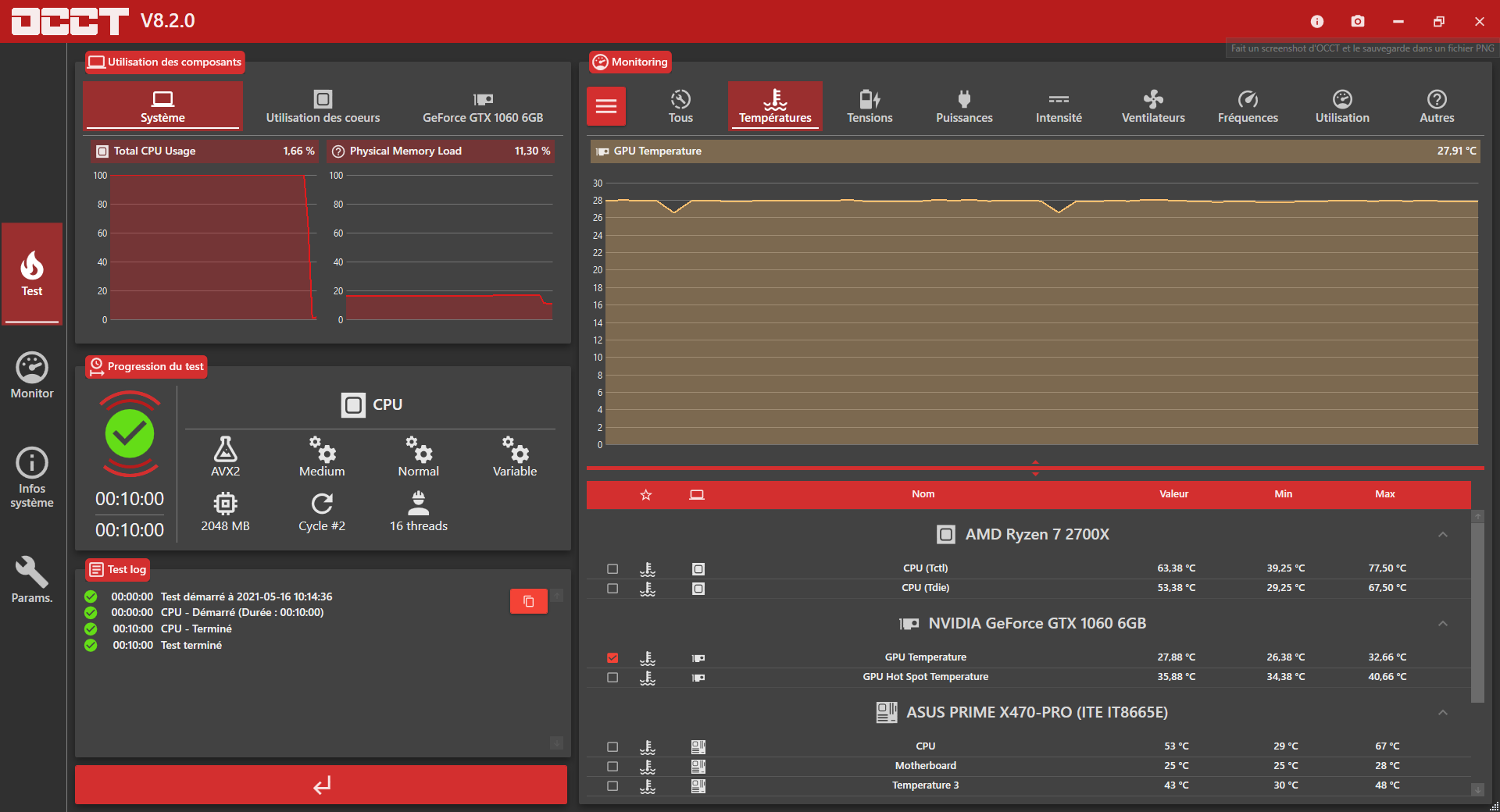Screen dimensions: 1500x812
Task: Click the Variable gears icon
Action: (515, 449)
